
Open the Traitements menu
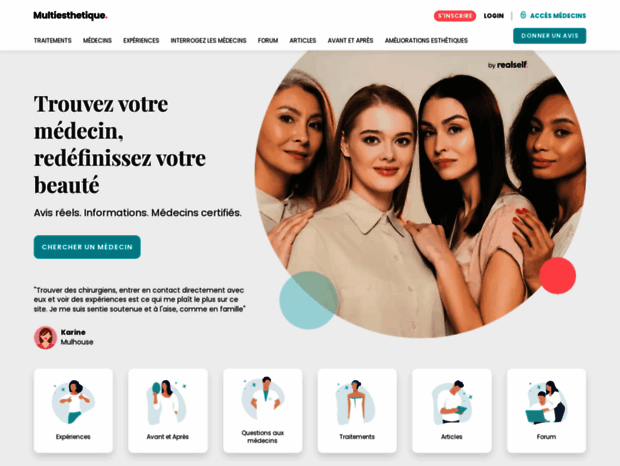pos(53,40)
